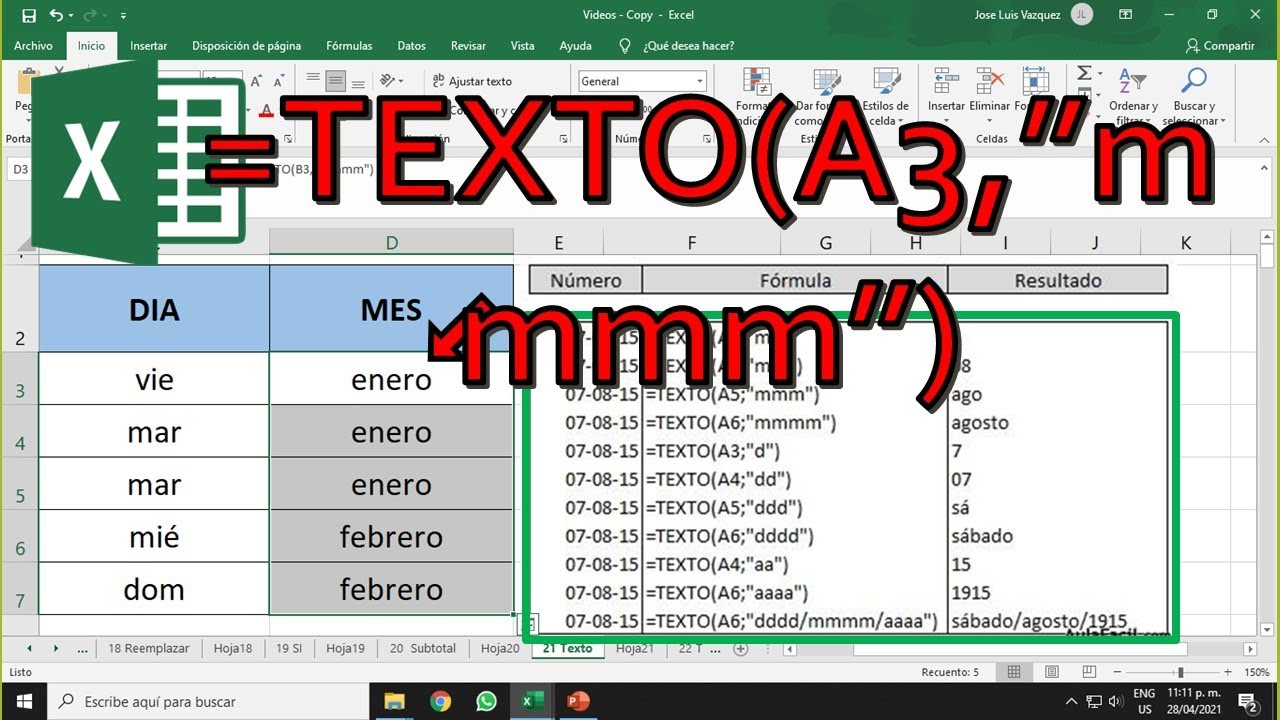
Task: Open the Hoja21 sheet tab
Action: pos(635,648)
